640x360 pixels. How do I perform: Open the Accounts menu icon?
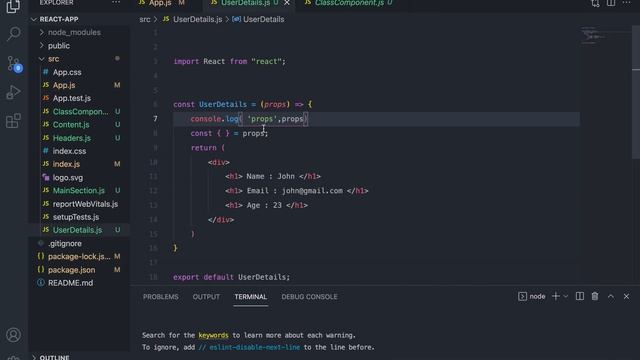click(13, 335)
